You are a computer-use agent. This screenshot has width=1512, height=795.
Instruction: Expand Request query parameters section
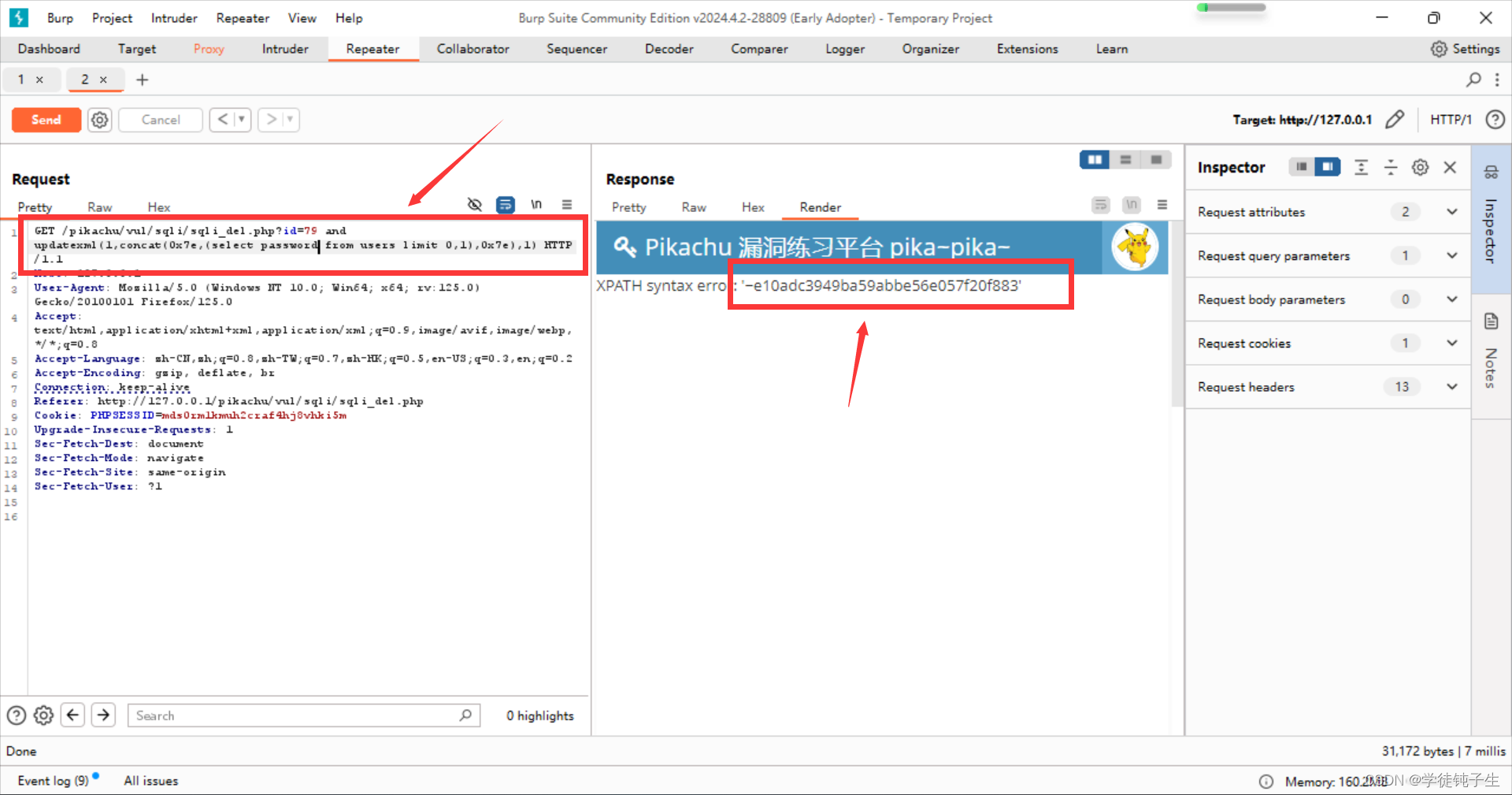click(x=1451, y=255)
